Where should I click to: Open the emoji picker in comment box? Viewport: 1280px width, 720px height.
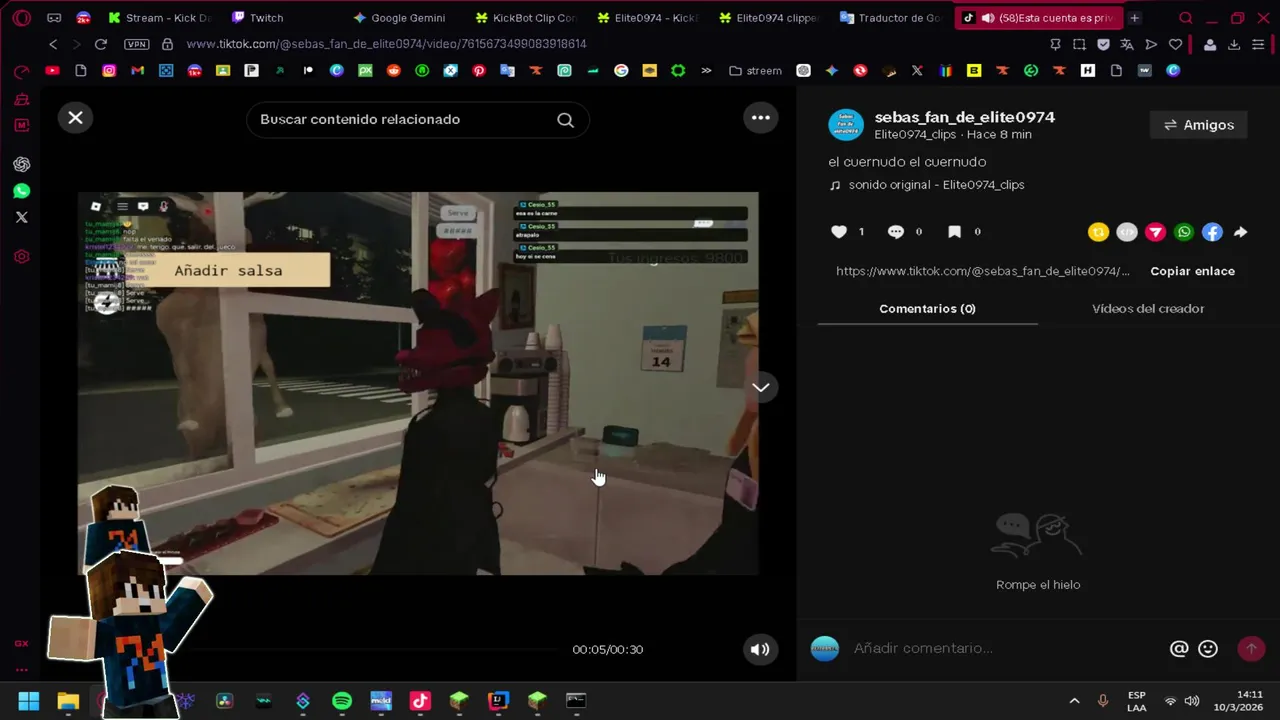(x=1208, y=649)
